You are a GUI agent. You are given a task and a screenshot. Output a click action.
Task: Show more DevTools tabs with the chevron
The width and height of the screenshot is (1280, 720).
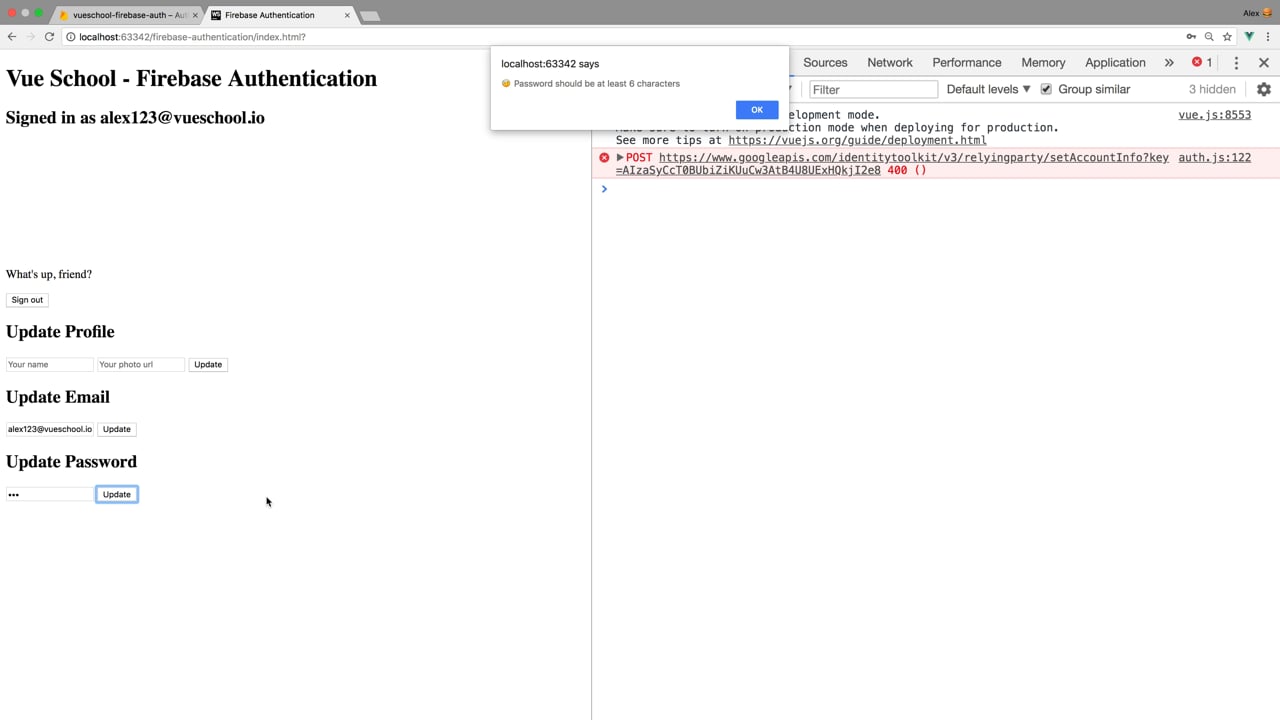tap(1169, 62)
